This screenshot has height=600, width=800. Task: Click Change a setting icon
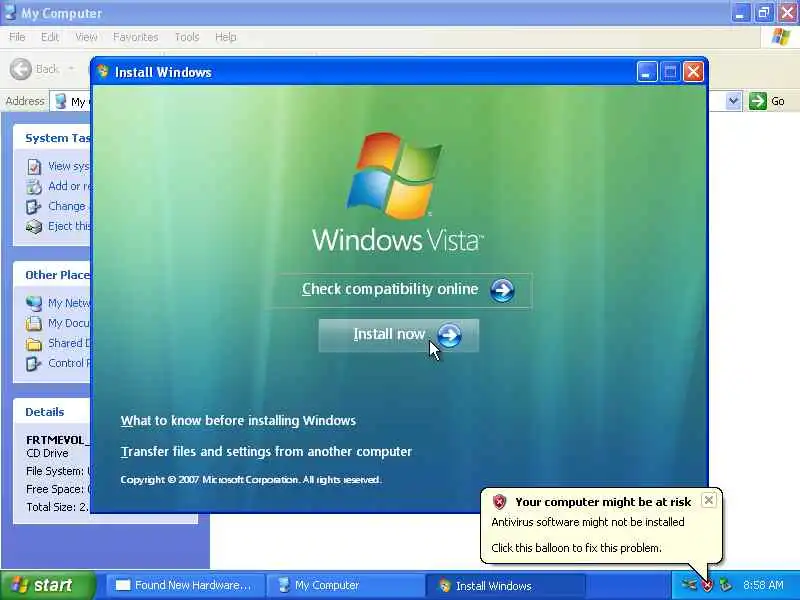34,207
